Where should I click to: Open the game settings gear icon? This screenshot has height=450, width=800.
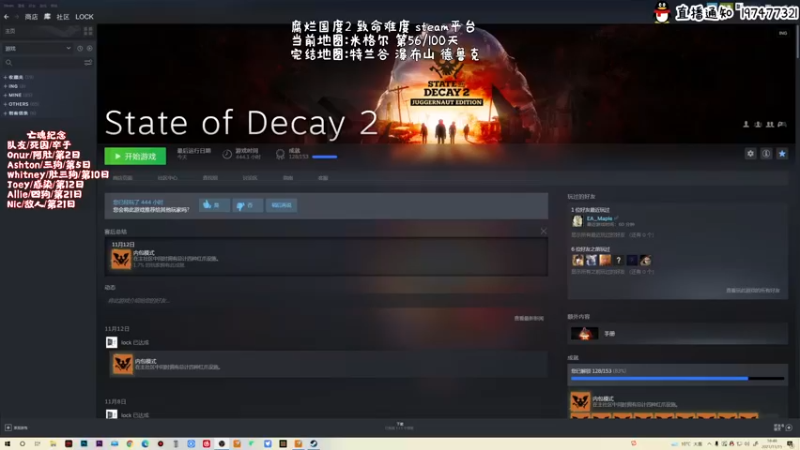(x=750, y=154)
